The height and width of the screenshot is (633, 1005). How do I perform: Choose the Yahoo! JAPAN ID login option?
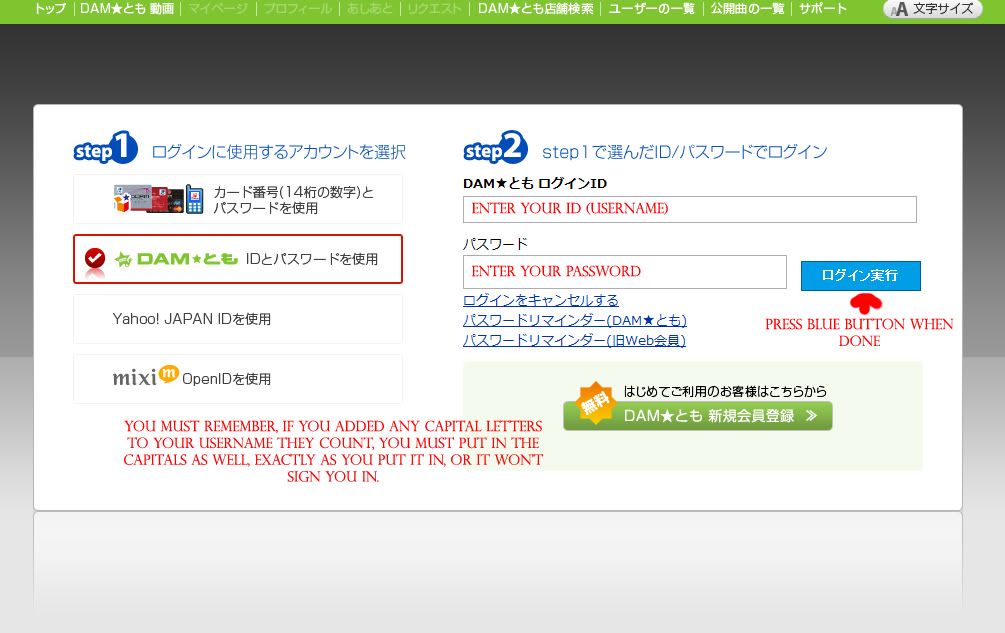coord(238,319)
